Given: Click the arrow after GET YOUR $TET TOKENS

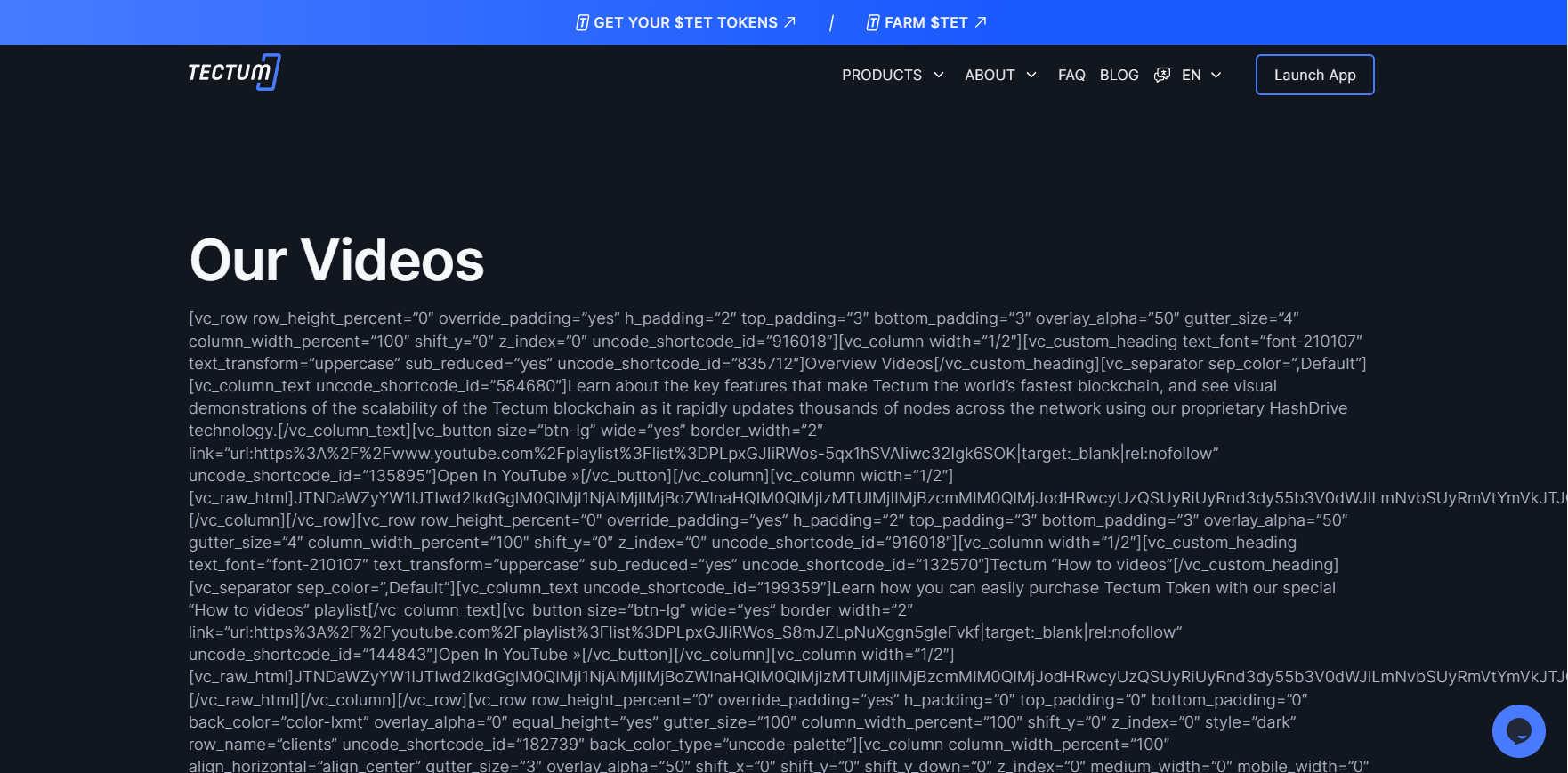Looking at the screenshot, I should pyautogui.click(x=789, y=22).
